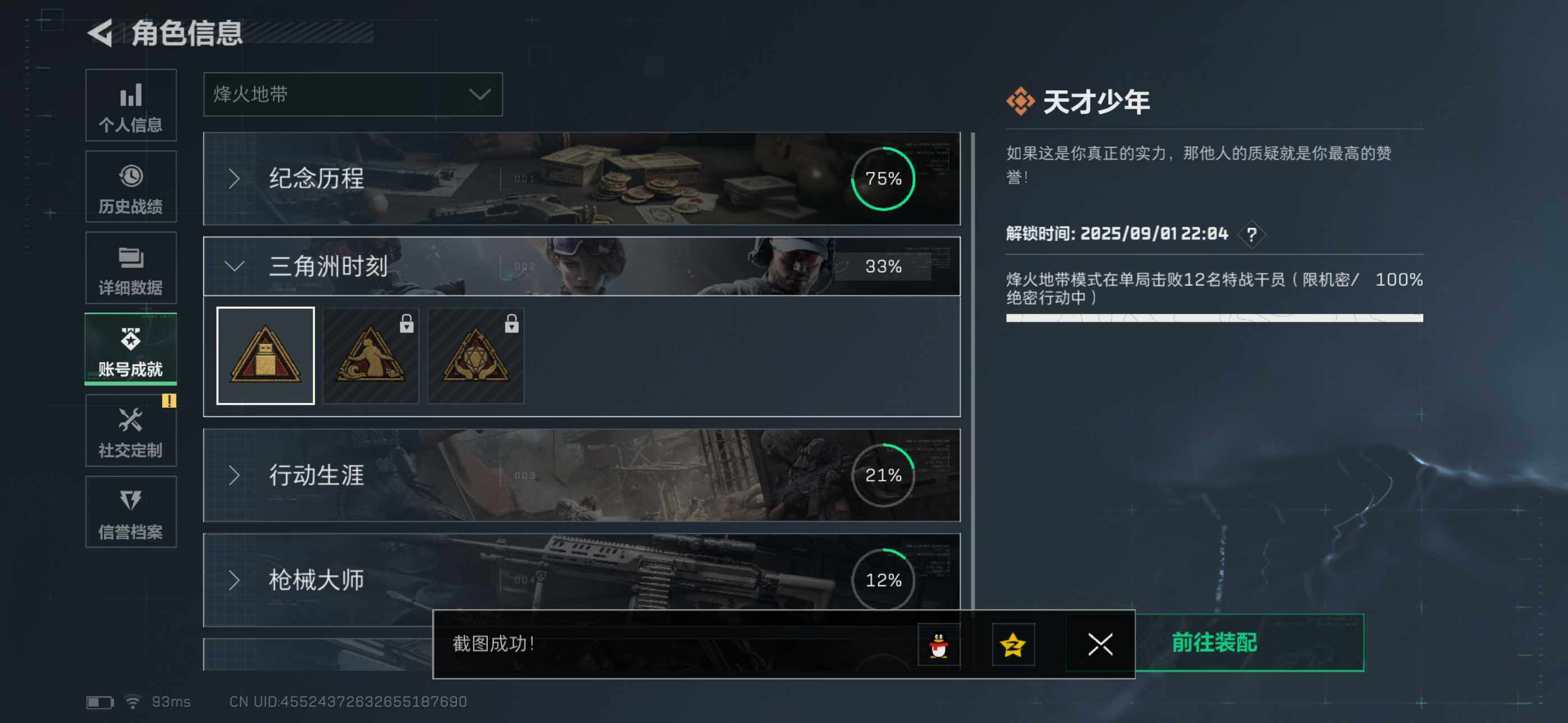Open the unlock time question mark help
Screen dimensions: 1568x723
[1252, 234]
